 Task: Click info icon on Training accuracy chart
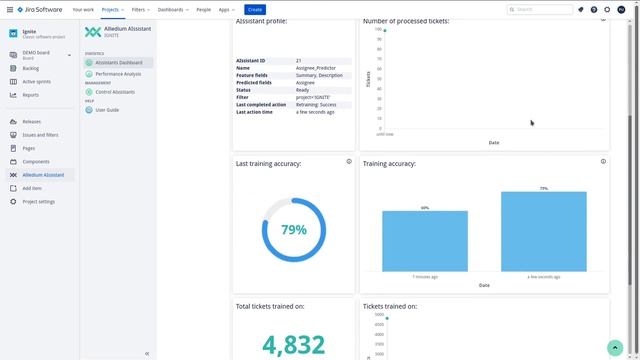pyautogui.click(x=603, y=161)
